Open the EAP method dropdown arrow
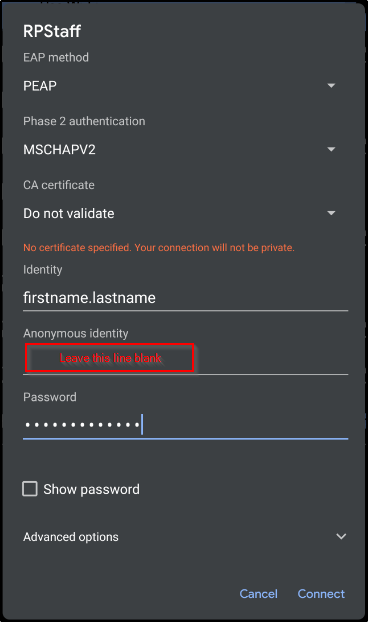The image size is (368, 622). (x=331, y=86)
